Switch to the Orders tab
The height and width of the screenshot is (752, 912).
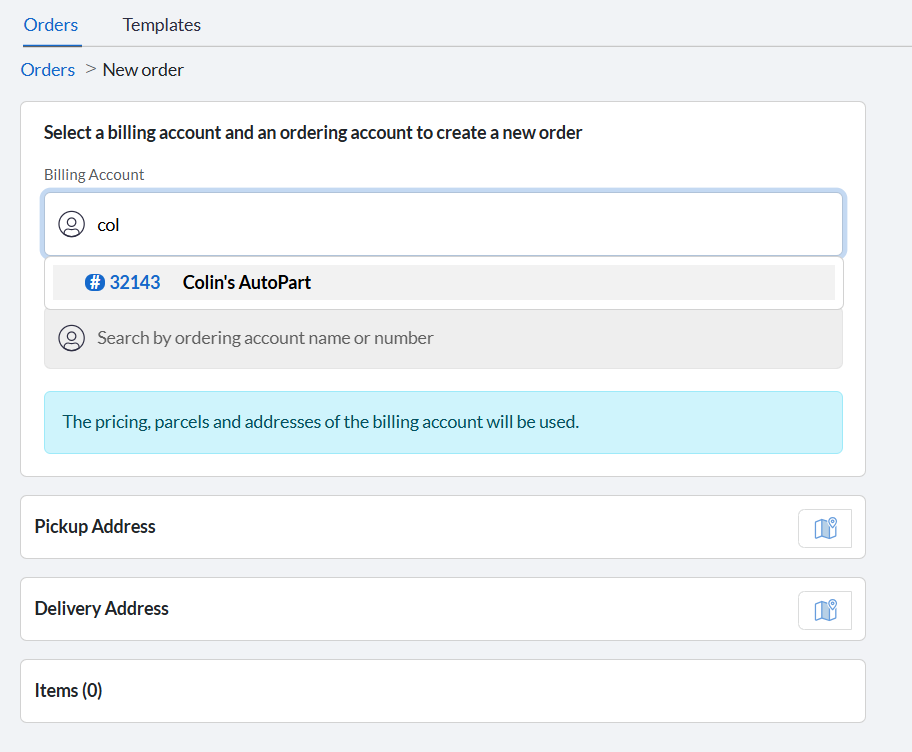click(51, 25)
